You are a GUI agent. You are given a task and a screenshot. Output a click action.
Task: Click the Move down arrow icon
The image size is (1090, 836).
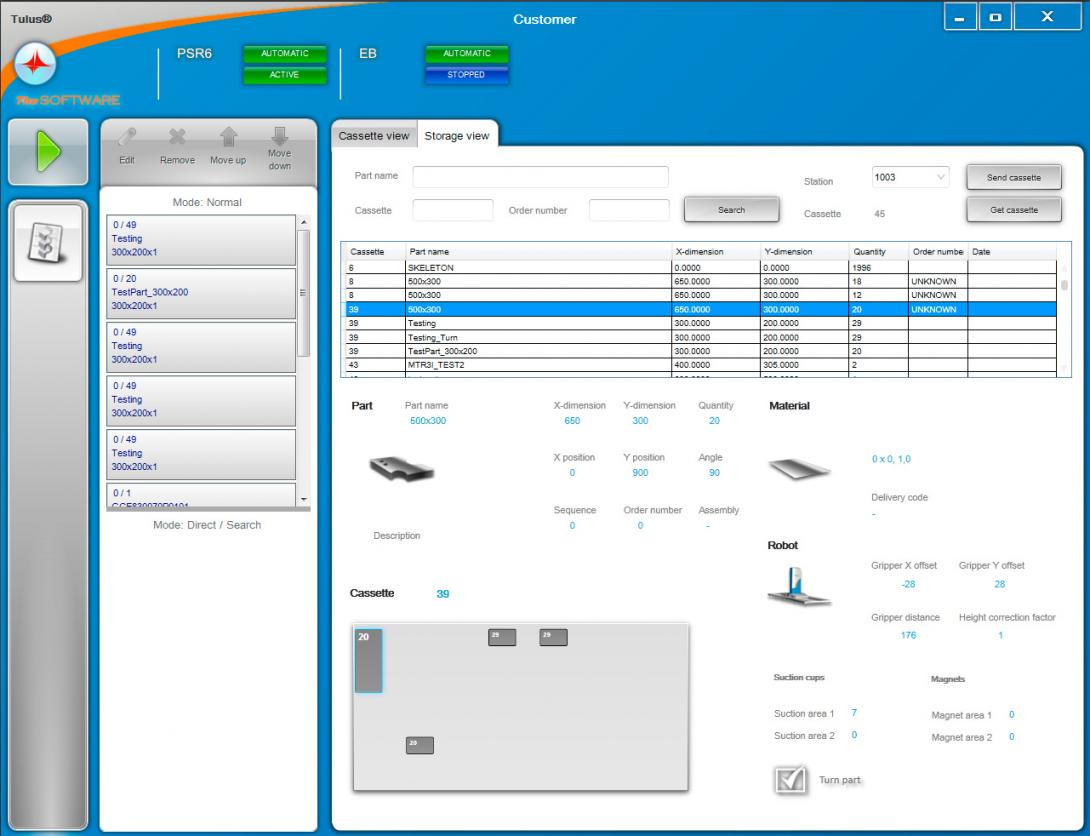point(280,139)
